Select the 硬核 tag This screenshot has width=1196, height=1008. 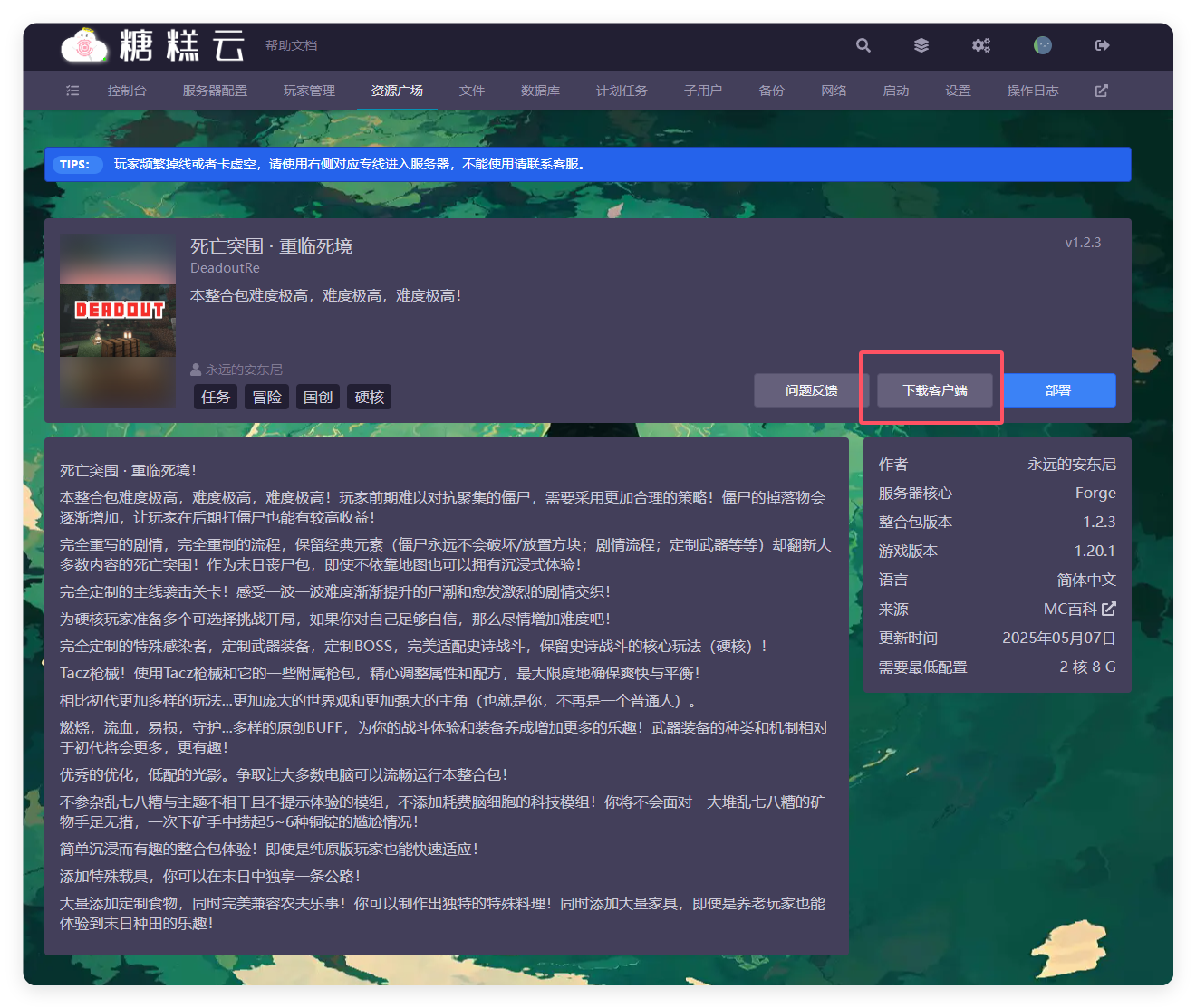(370, 397)
